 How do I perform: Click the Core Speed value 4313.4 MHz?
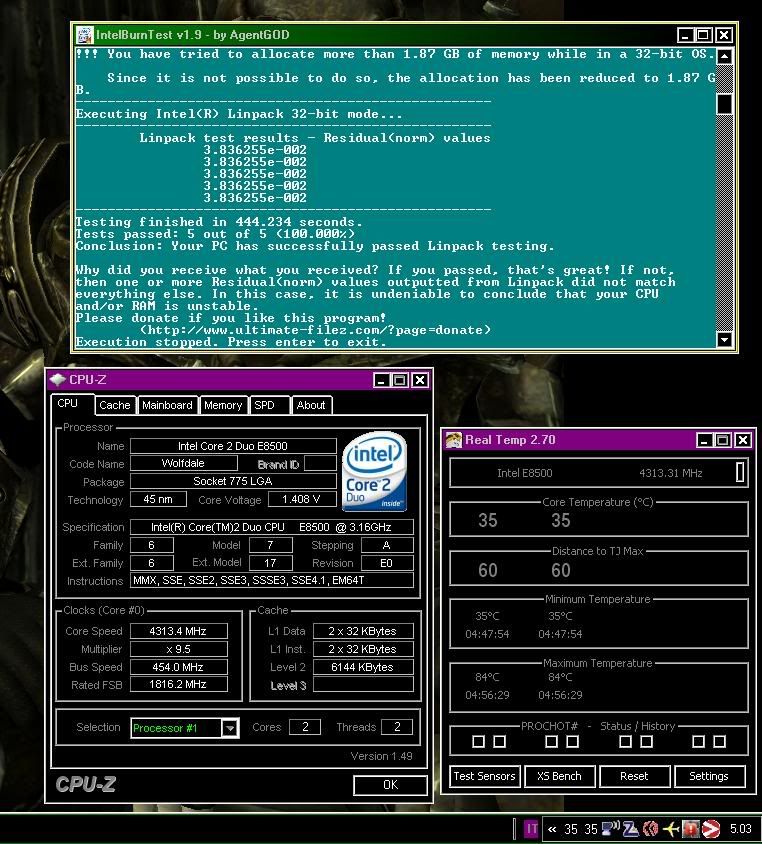[x=179, y=631]
